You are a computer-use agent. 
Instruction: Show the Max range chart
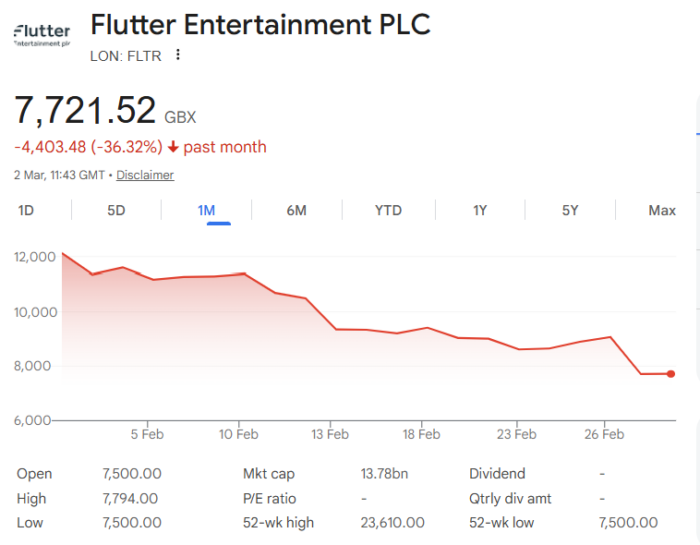coord(662,210)
